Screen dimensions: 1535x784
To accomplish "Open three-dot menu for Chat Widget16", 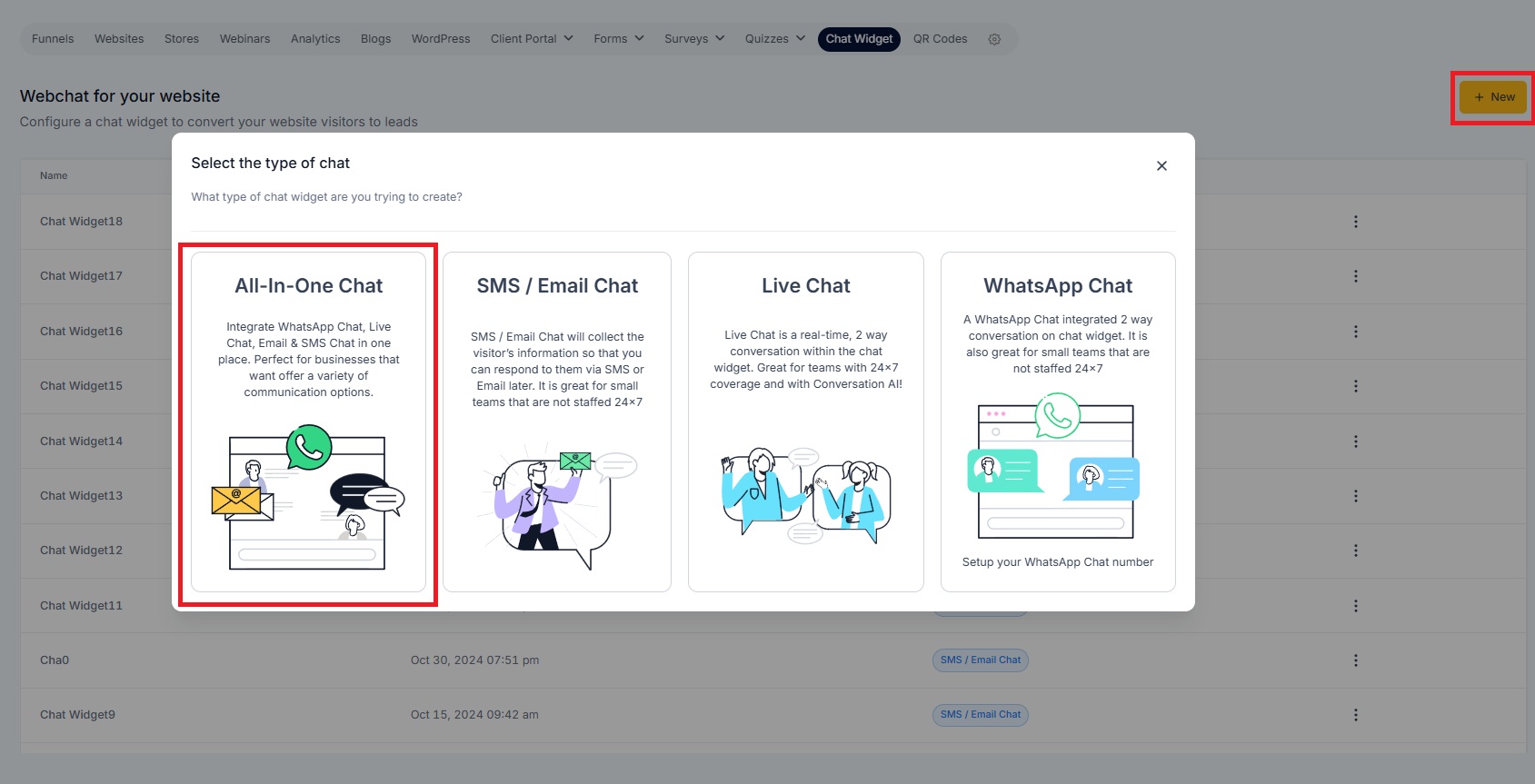I will (1355, 332).
